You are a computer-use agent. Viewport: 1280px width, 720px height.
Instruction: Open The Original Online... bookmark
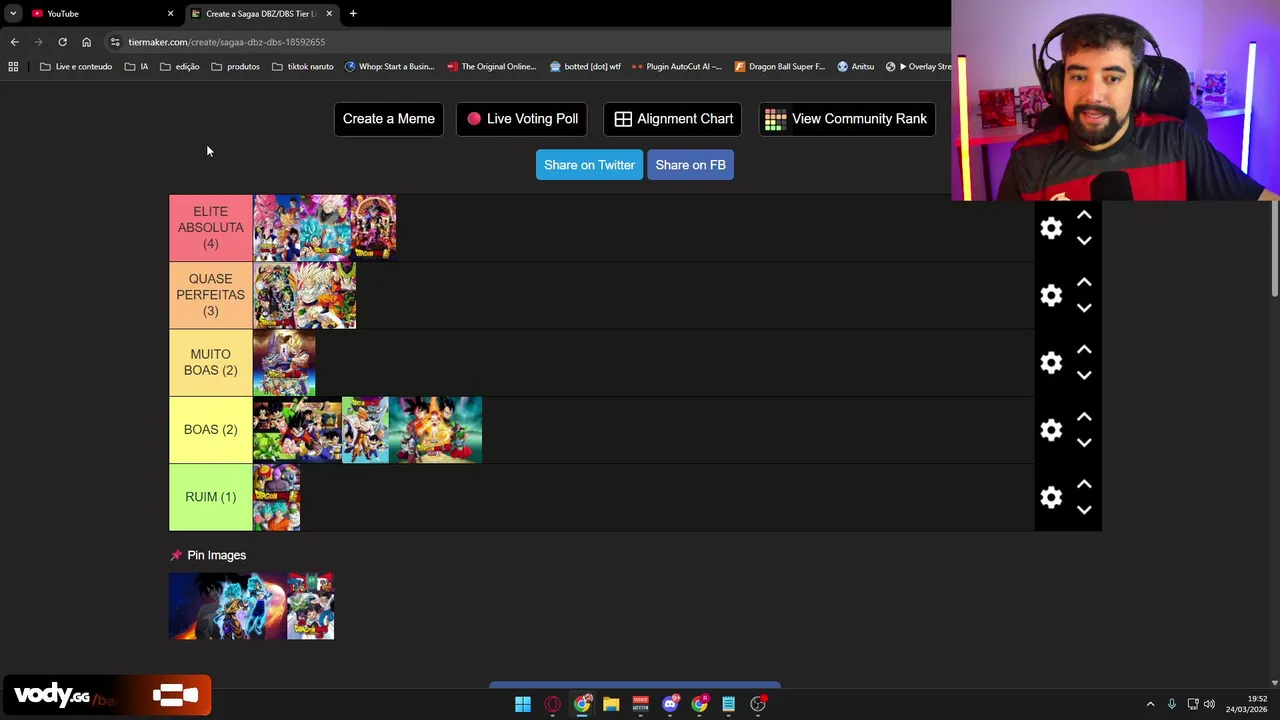tap(492, 67)
